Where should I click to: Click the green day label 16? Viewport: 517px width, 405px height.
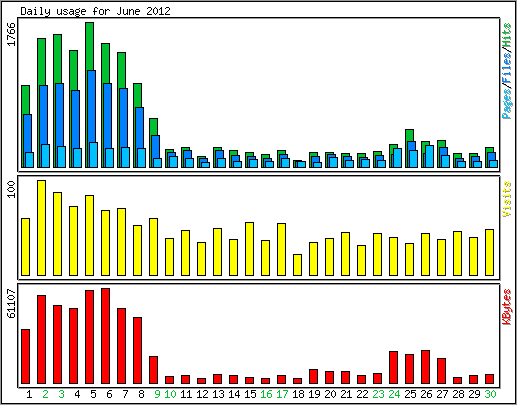pos(266,394)
